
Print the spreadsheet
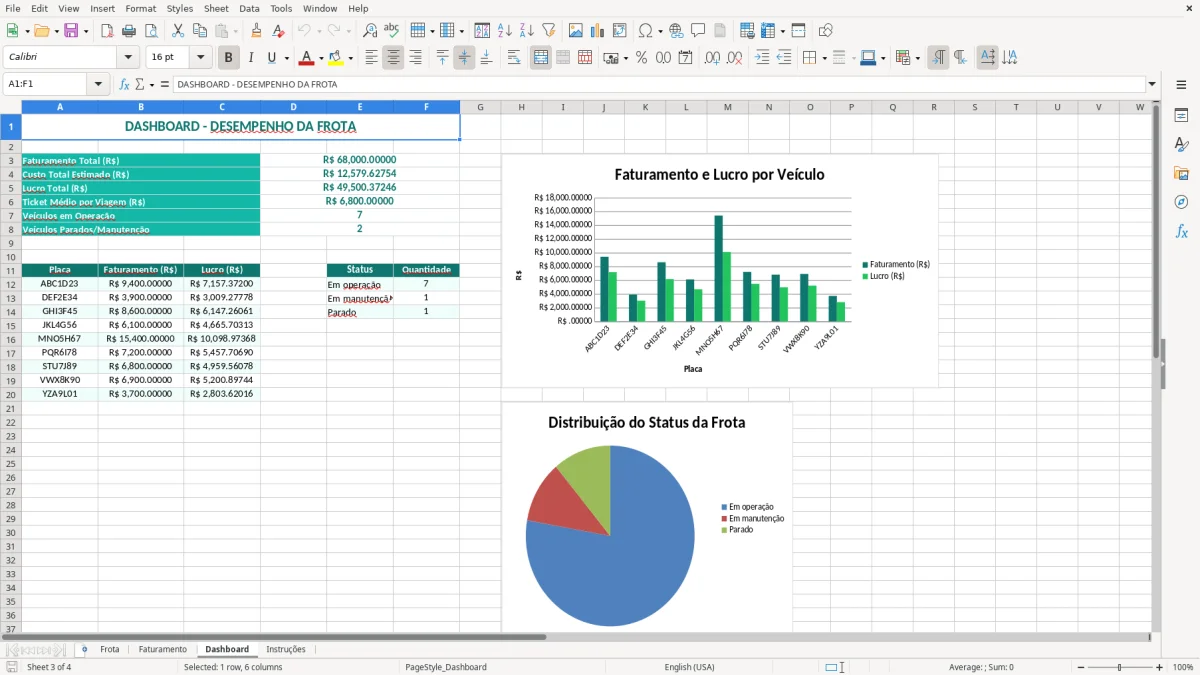(129, 31)
